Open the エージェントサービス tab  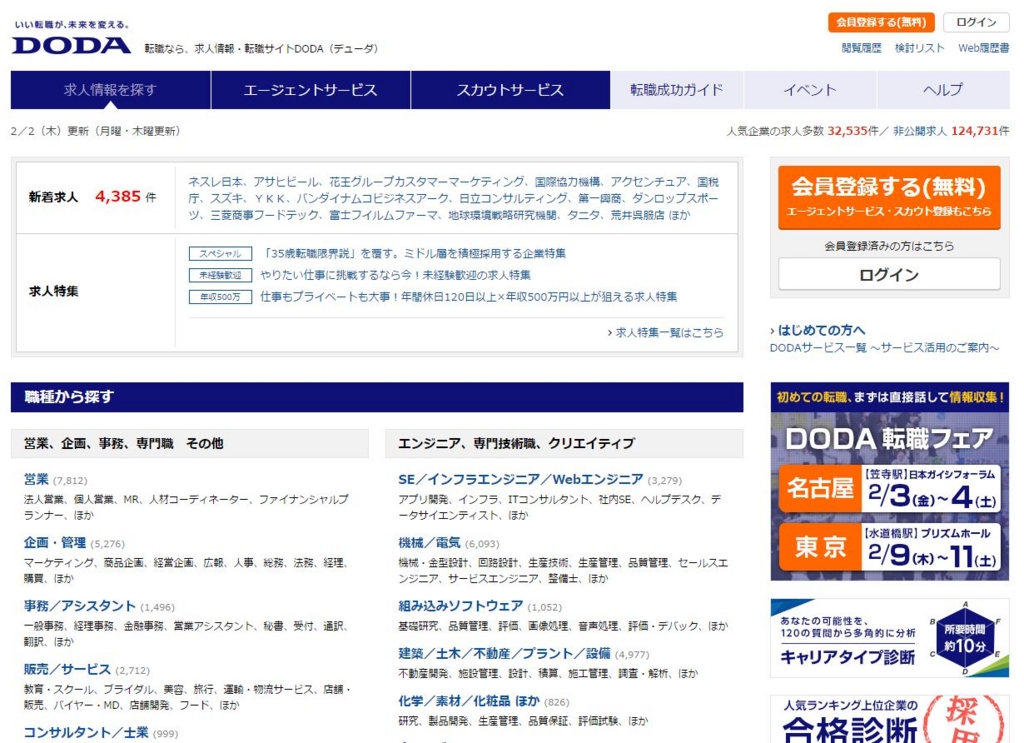310,90
